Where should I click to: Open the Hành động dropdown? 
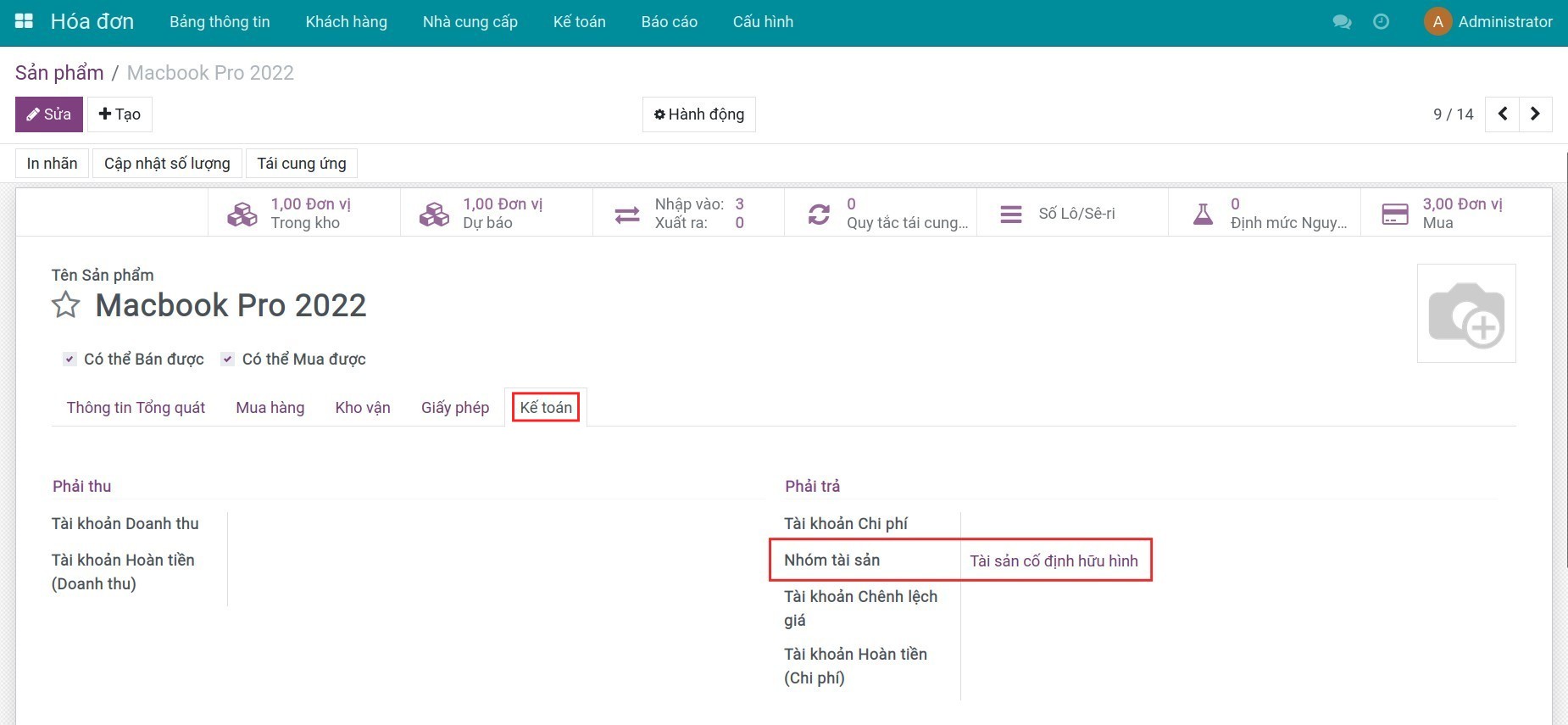698,114
